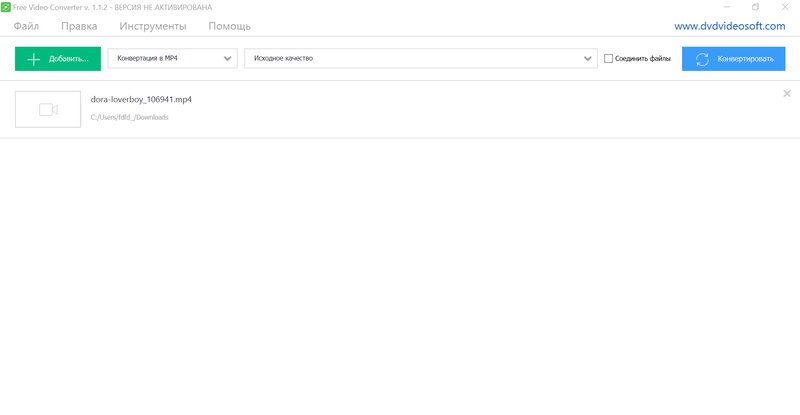Click the path C:/Users/fdfd_/Downloads
The image size is (800, 415).
(x=130, y=117)
